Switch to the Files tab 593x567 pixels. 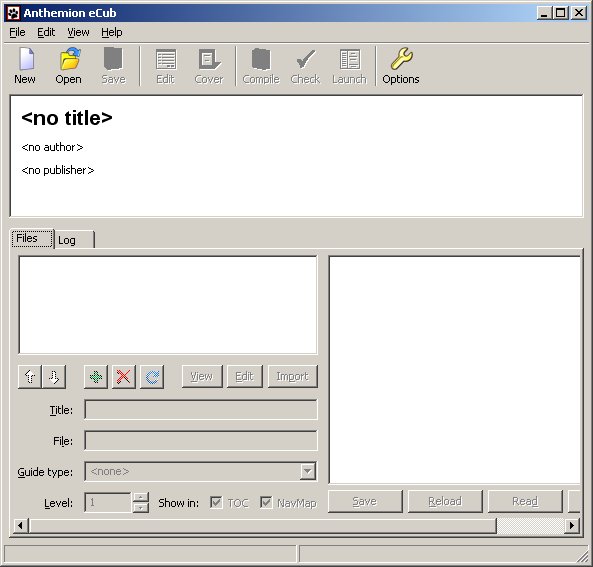[x=33, y=239]
